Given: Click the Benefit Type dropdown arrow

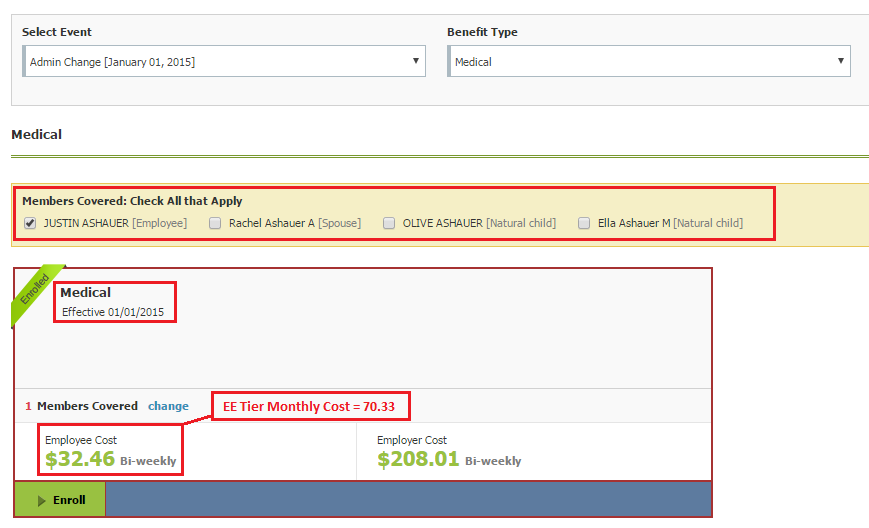Looking at the screenshot, I should (841, 61).
